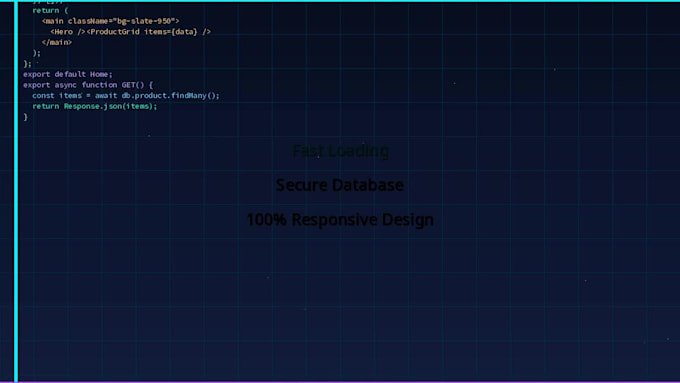Click the '</main>' closing tag line
Viewport: 680px width, 383px height.
click(x=57, y=43)
